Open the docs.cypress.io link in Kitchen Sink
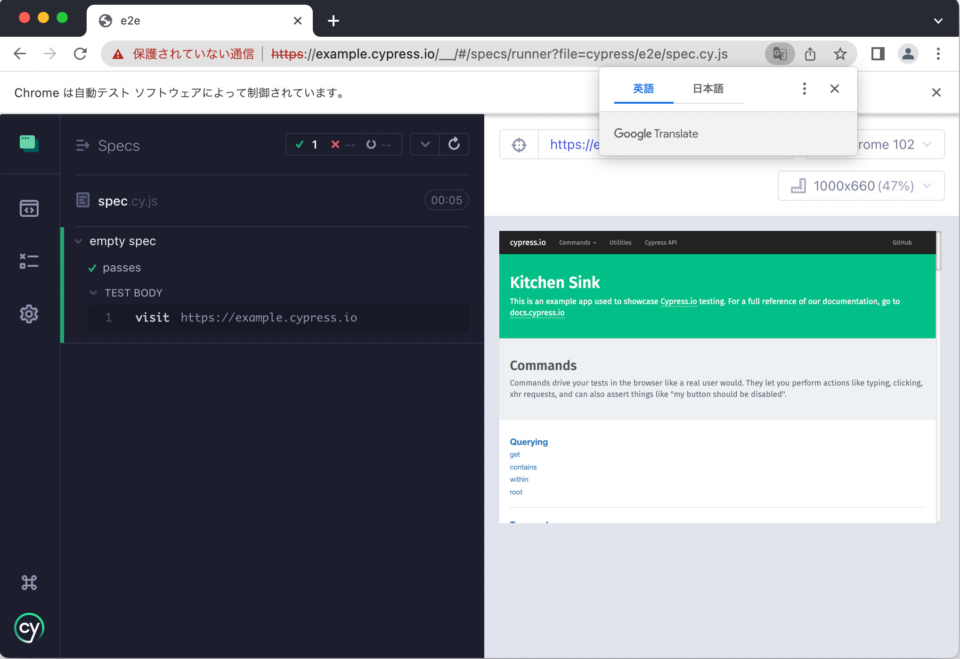This screenshot has width=960, height=659. pos(535,311)
